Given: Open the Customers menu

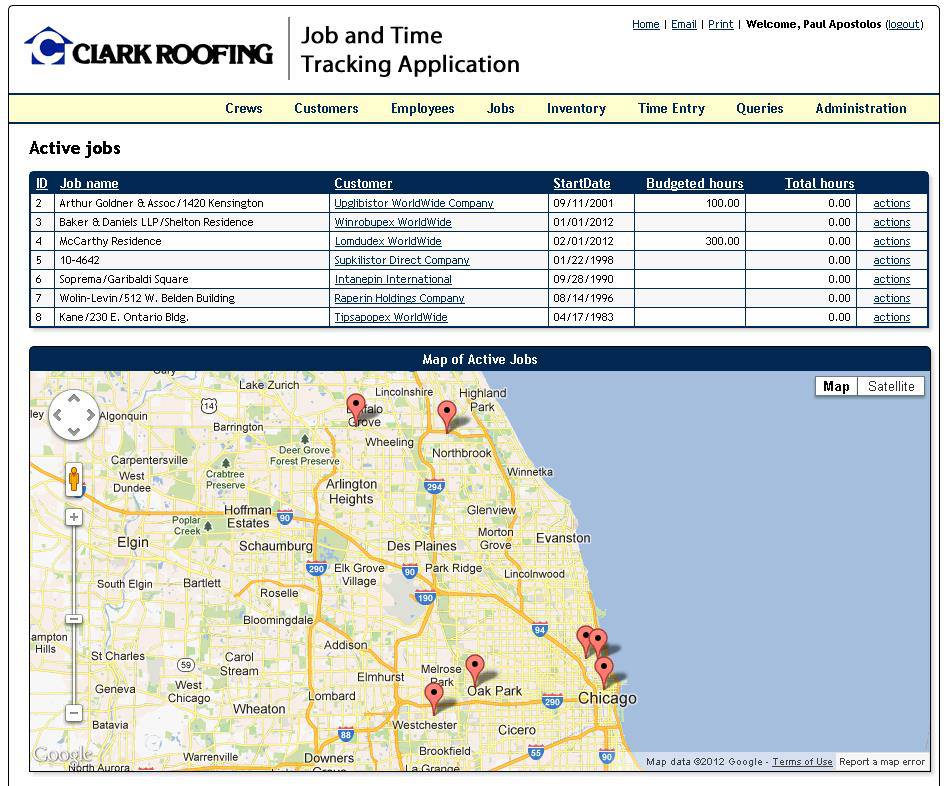Looking at the screenshot, I should [x=326, y=109].
